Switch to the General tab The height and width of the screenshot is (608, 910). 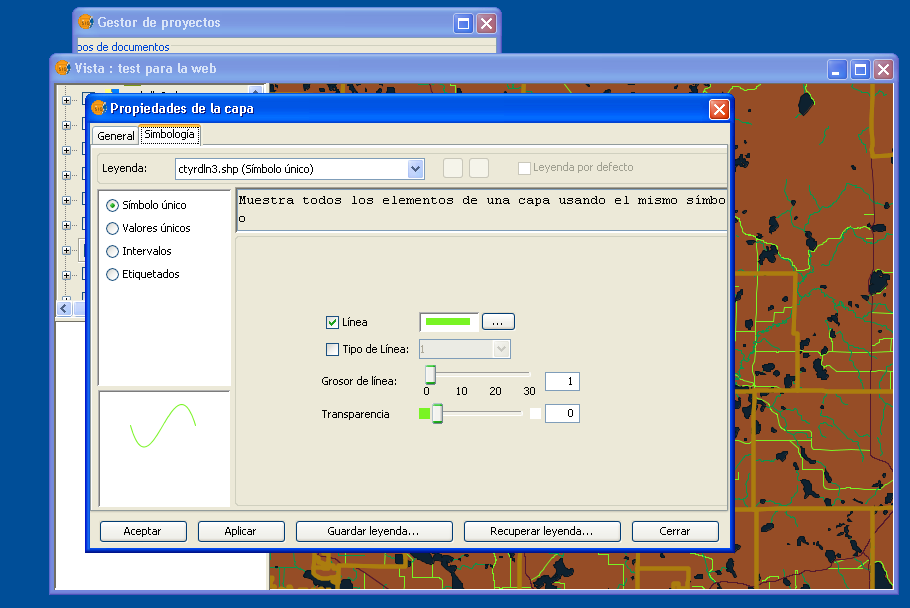tap(115, 136)
